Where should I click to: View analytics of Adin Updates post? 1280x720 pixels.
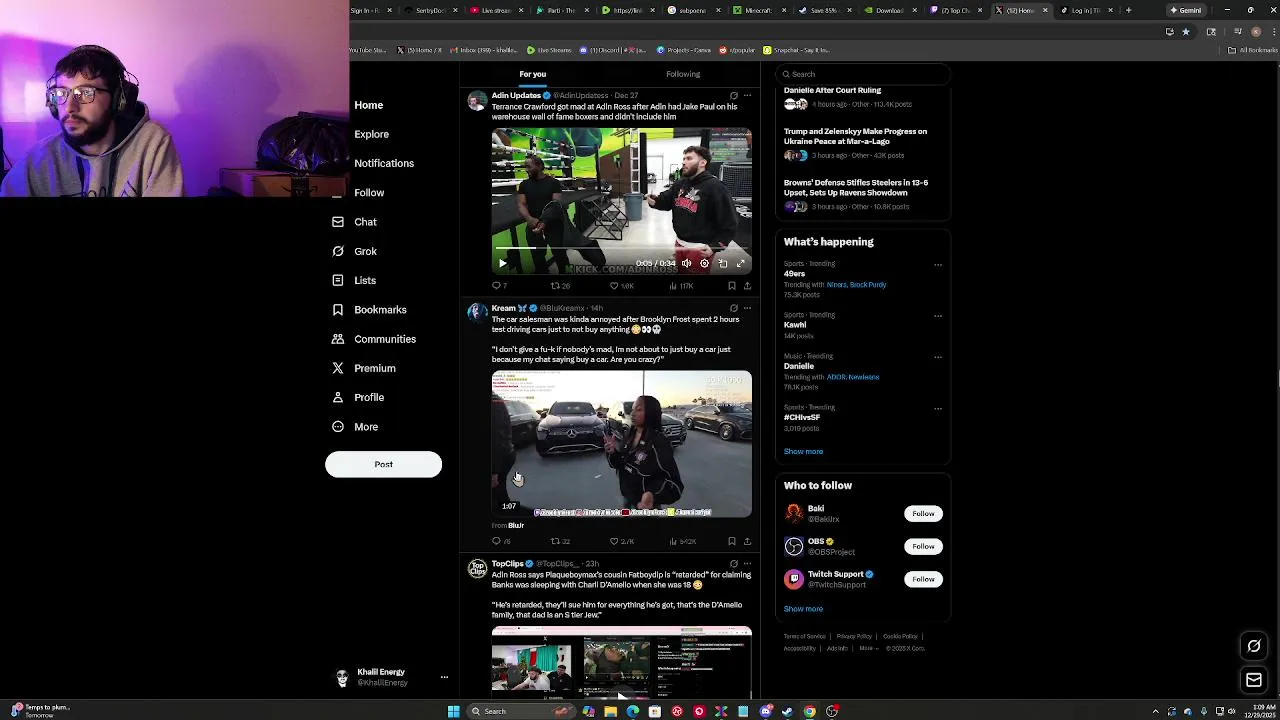click(681, 286)
